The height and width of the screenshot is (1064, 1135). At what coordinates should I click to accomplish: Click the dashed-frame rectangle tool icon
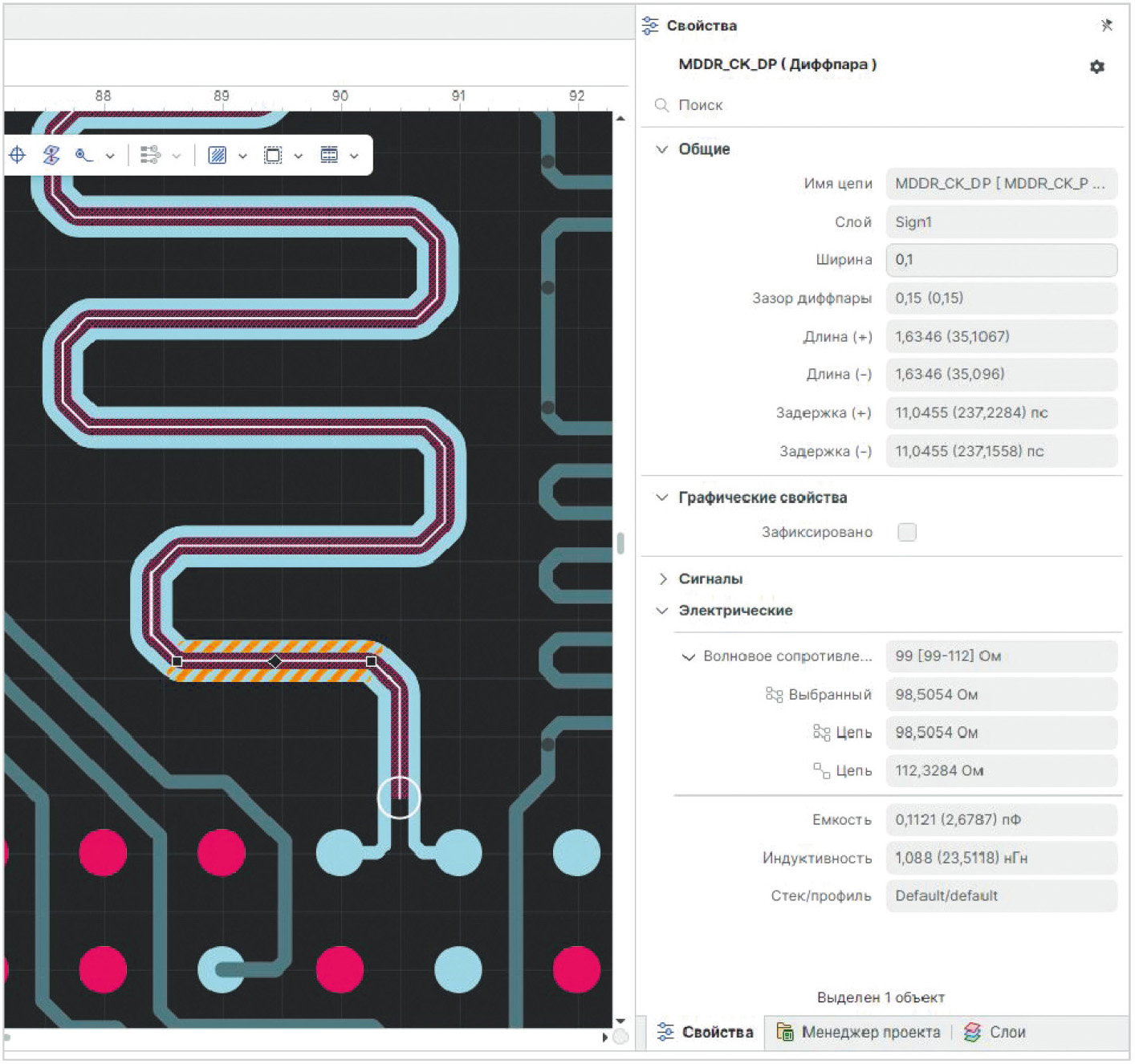(273, 155)
